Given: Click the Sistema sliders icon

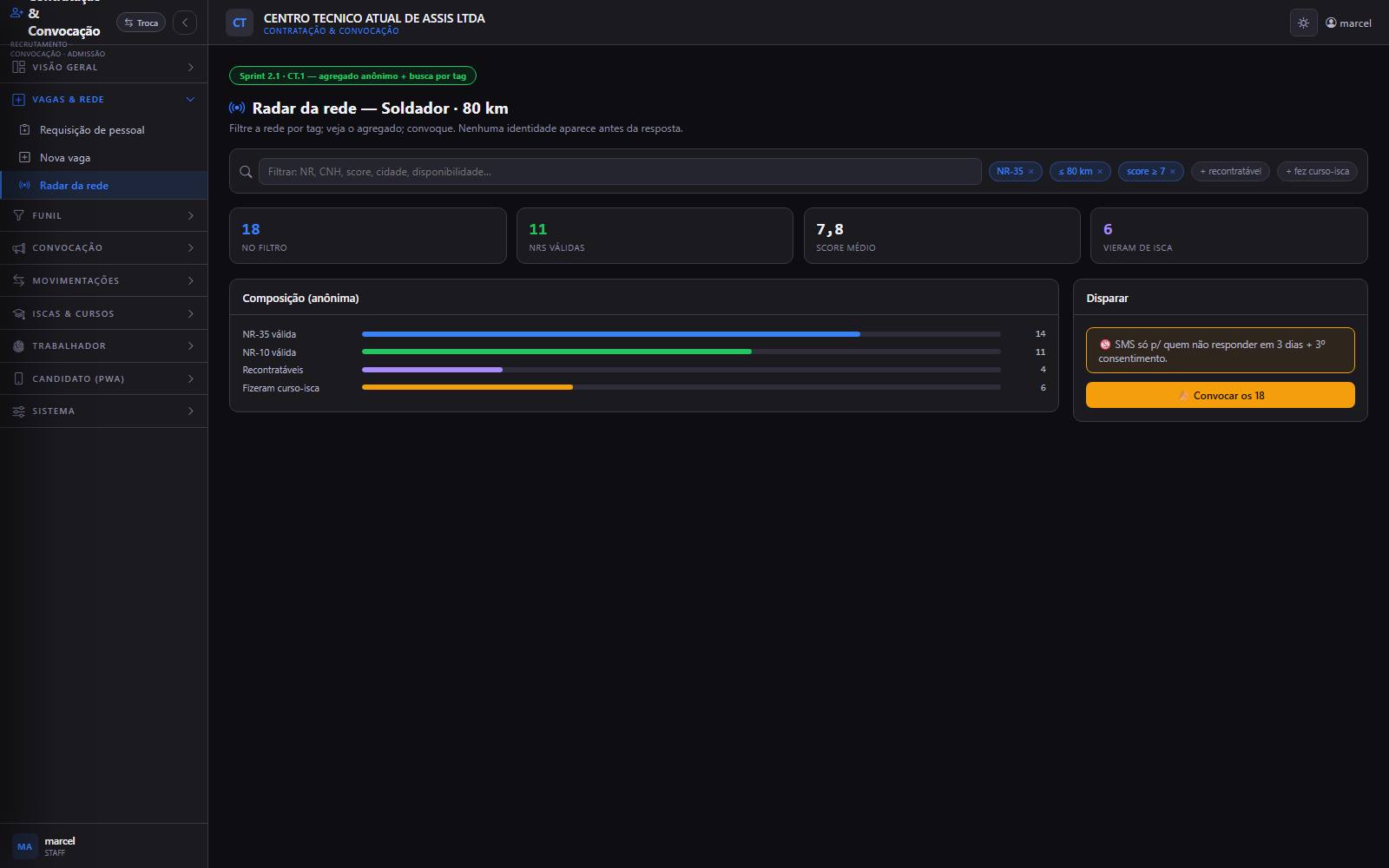Looking at the screenshot, I should (19, 411).
